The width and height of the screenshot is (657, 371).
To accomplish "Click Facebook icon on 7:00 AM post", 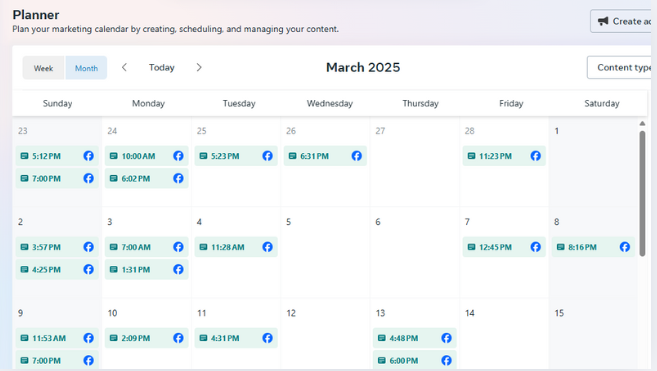I will coord(178,247).
